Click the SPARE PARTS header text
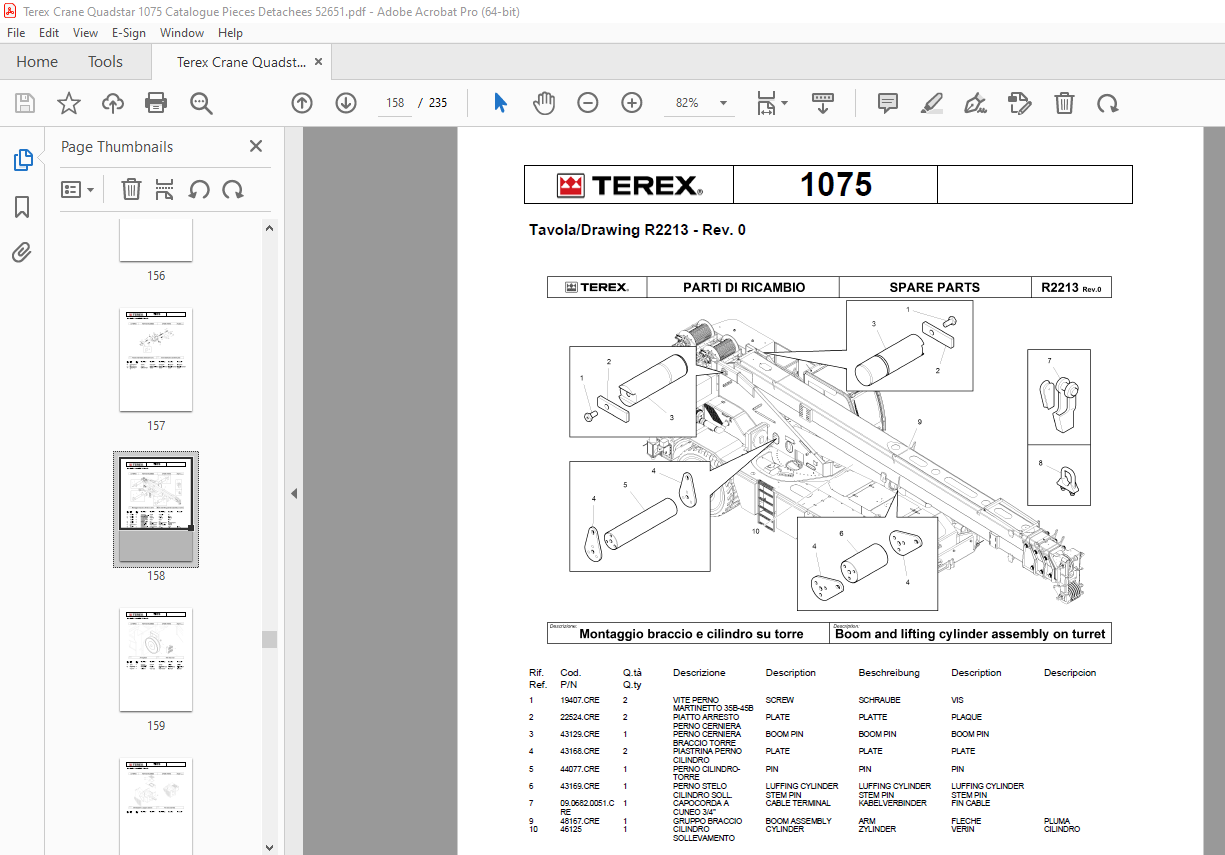 (x=935, y=287)
